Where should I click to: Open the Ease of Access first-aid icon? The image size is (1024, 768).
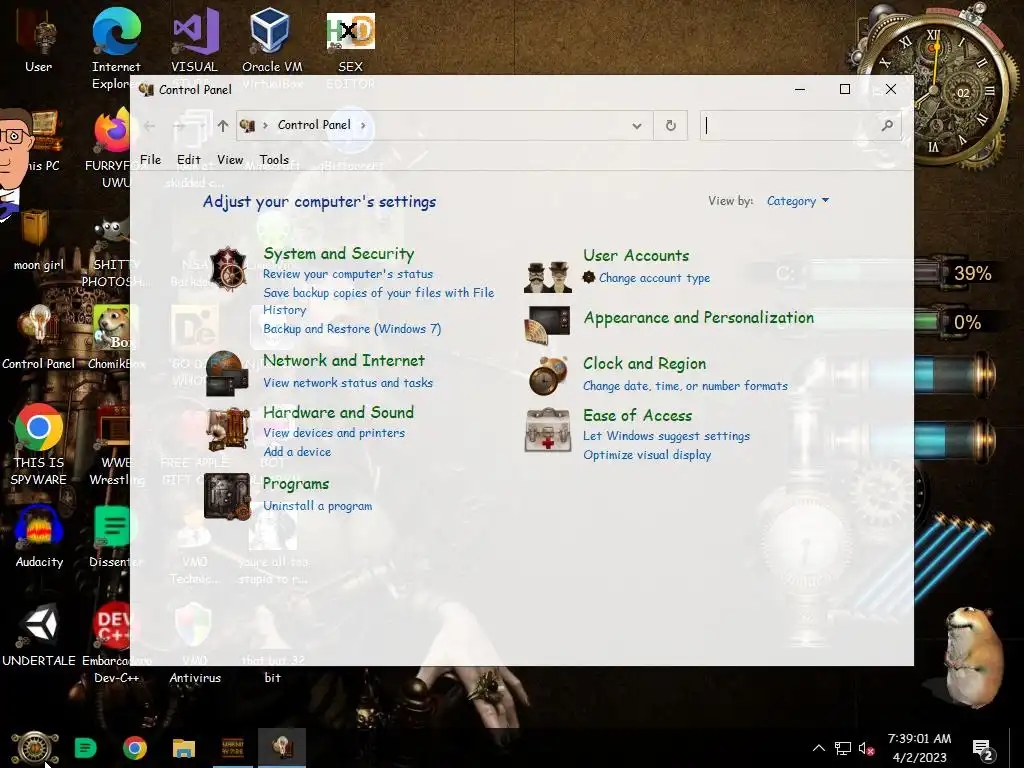point(548,430)
